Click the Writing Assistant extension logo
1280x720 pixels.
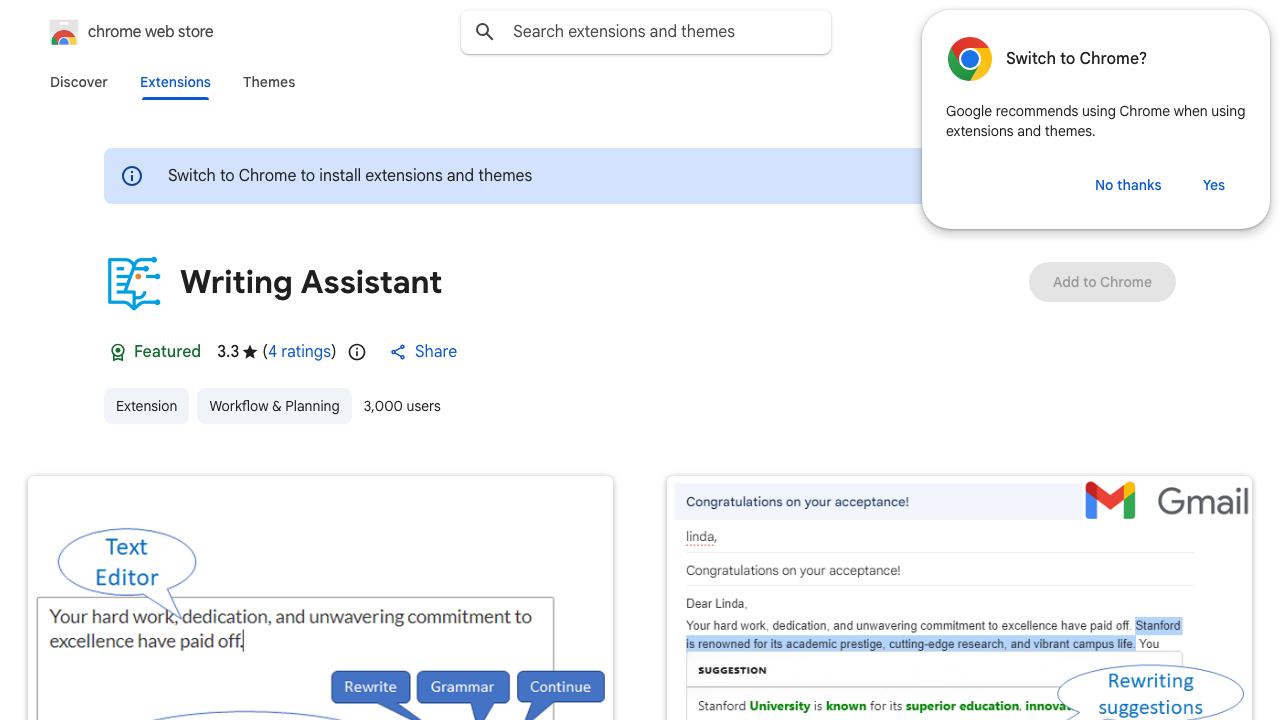[x=134, y=283]
